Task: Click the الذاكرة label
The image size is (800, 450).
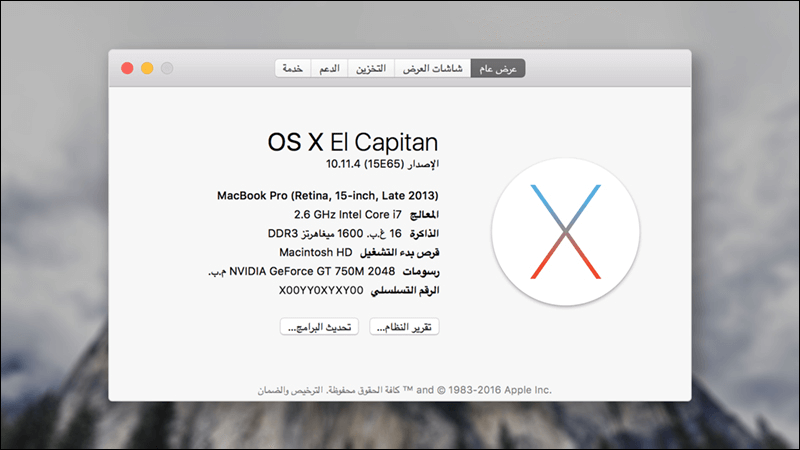Action: 424,233
